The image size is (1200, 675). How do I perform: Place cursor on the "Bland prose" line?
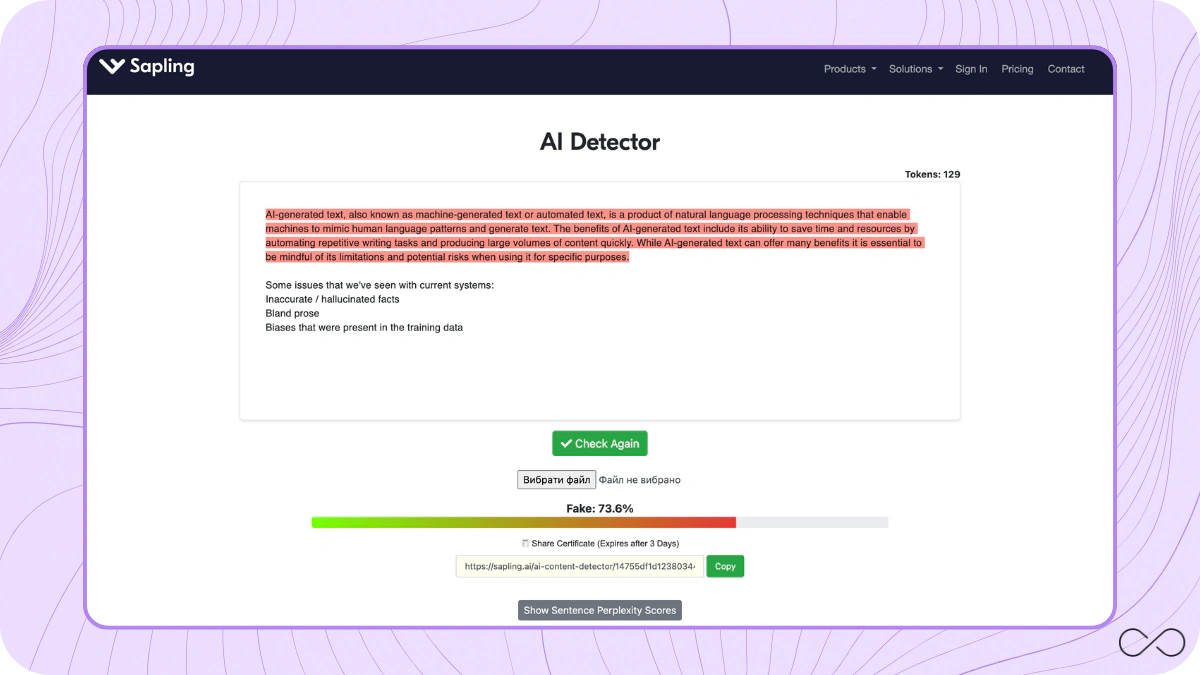click(x=292, y=313)
